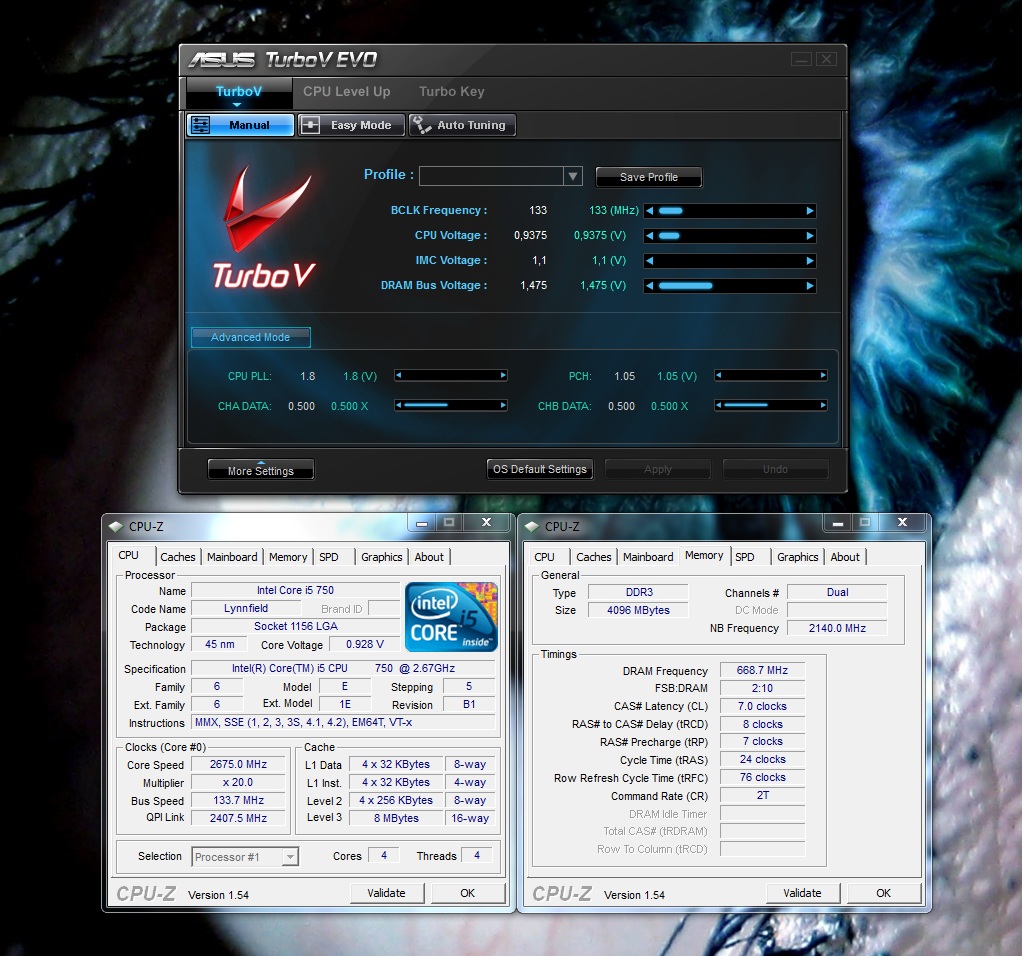Open Processor #1 selection dropdown
The height and width of the screenshot is (956, 1022).
tap(291, 856)
